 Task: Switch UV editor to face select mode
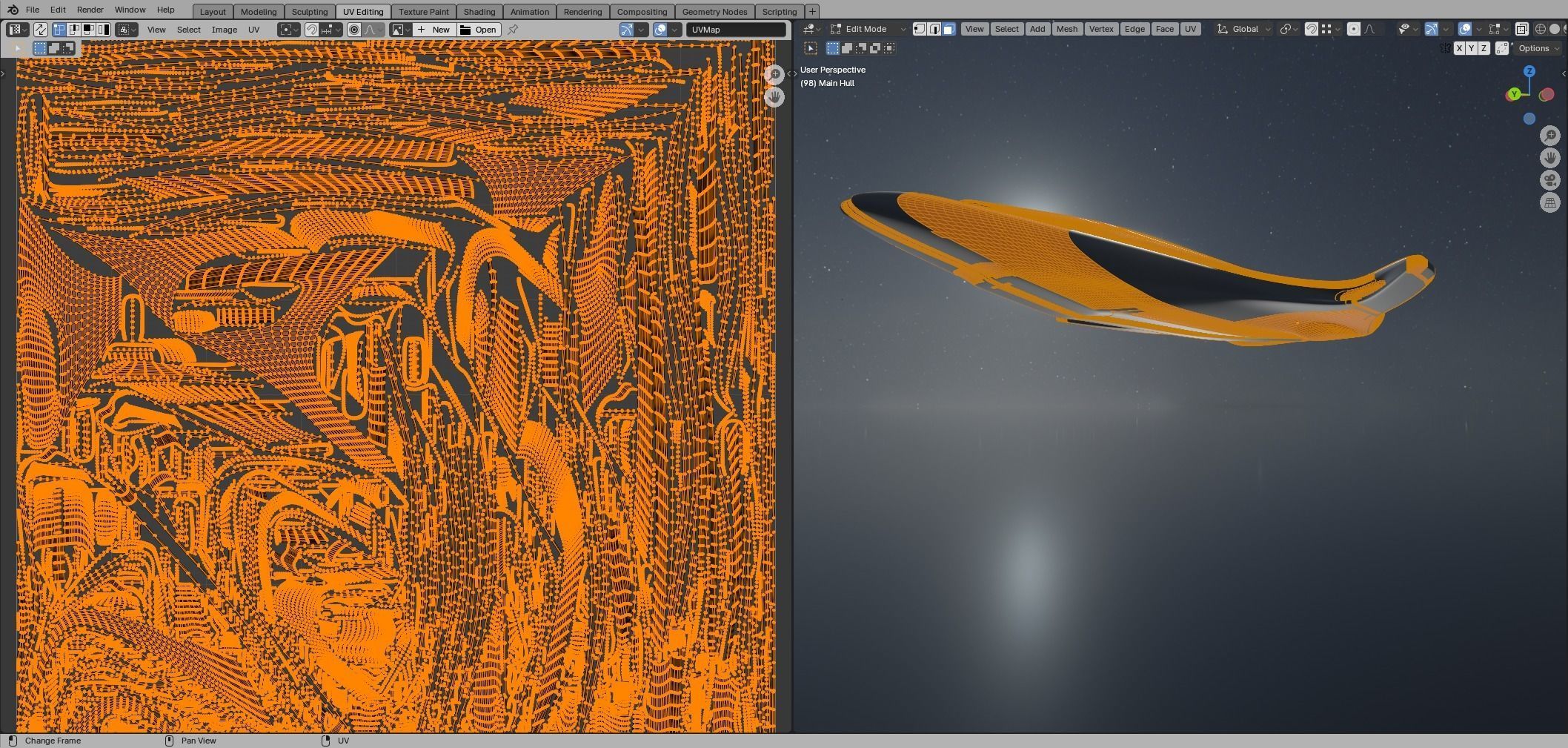pyautogui.click(x=88, y=30)
